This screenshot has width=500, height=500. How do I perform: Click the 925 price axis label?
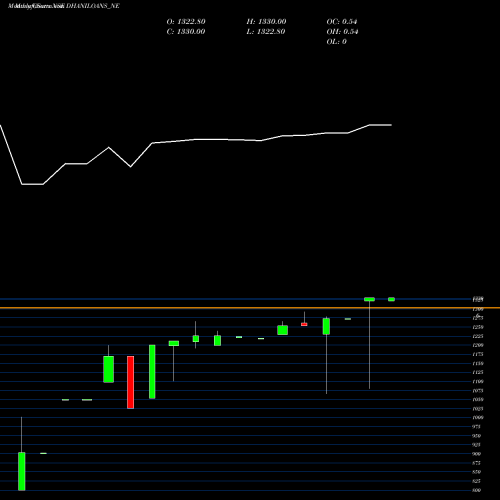[x=477, y=445]
